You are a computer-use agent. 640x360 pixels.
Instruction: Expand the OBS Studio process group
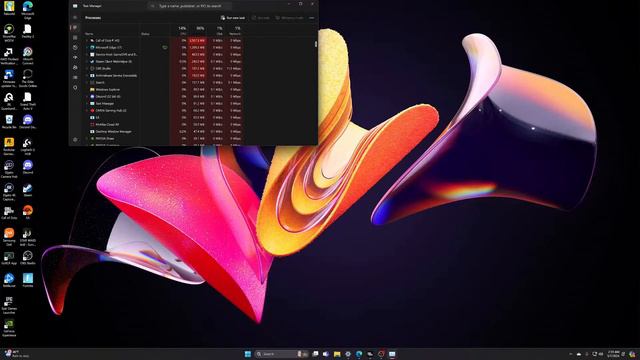(87, 69)
